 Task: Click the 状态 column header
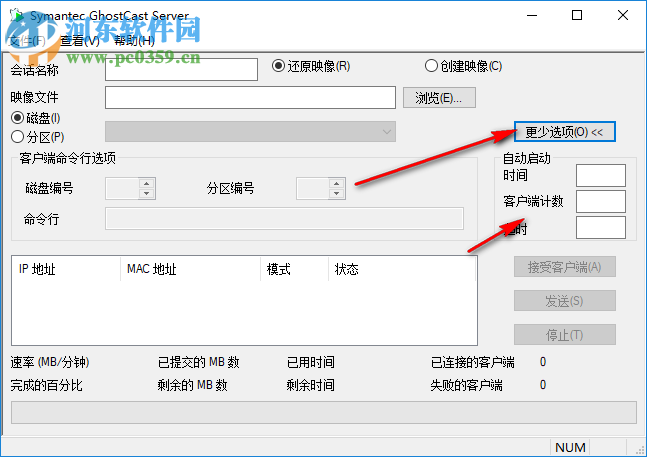[x=402, y=269]
